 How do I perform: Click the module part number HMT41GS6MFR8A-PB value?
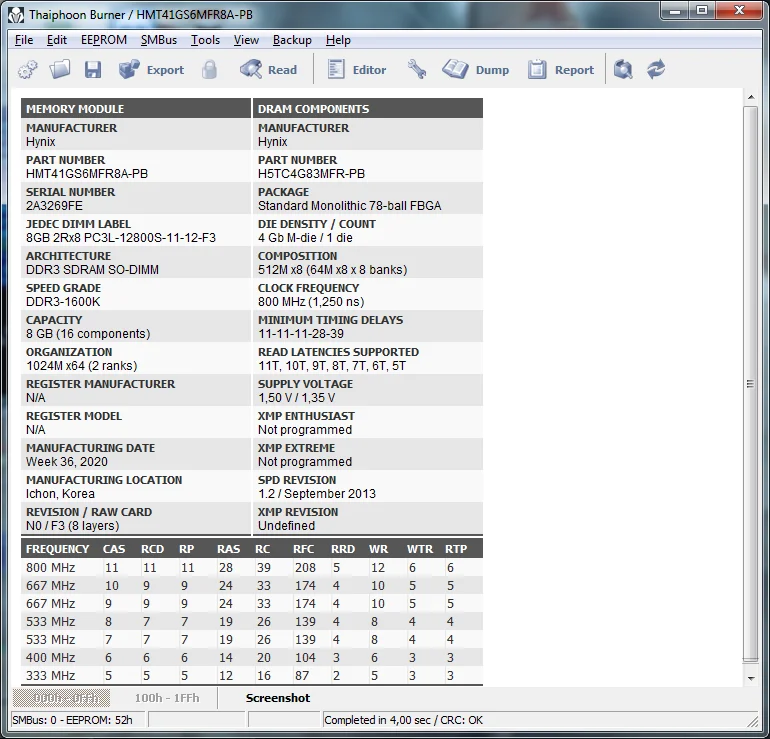(87, 174)
